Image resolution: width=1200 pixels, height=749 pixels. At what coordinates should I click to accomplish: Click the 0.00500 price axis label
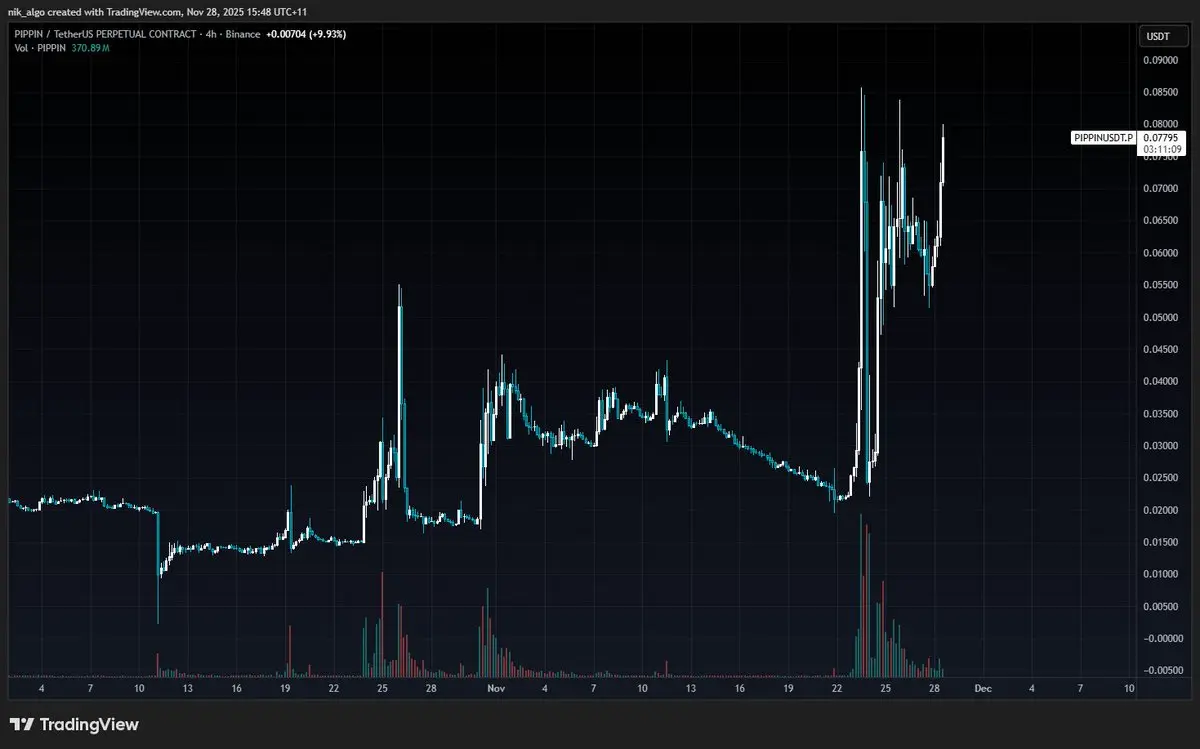point(1162,606)
